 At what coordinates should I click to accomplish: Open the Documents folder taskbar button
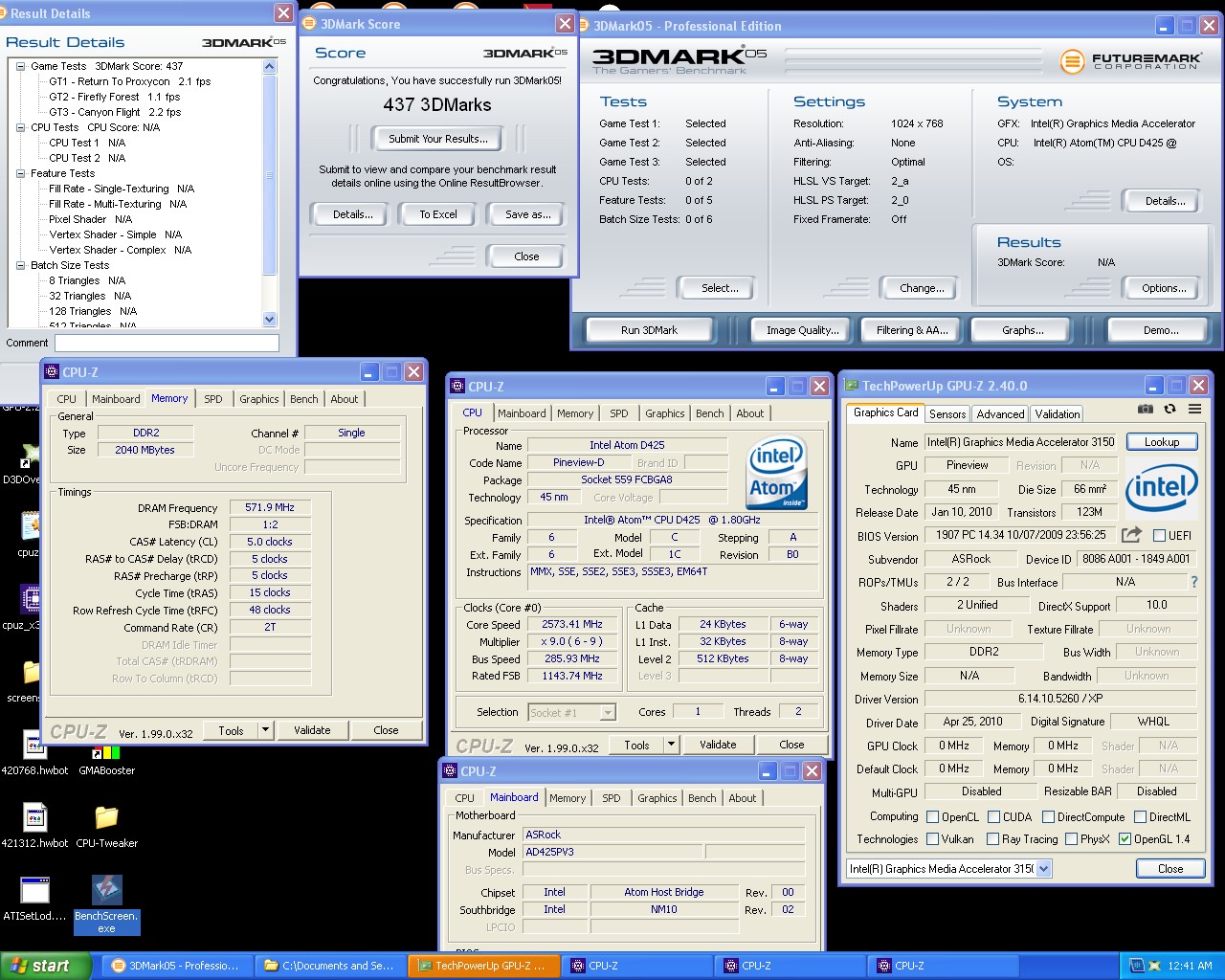point(329,966)
